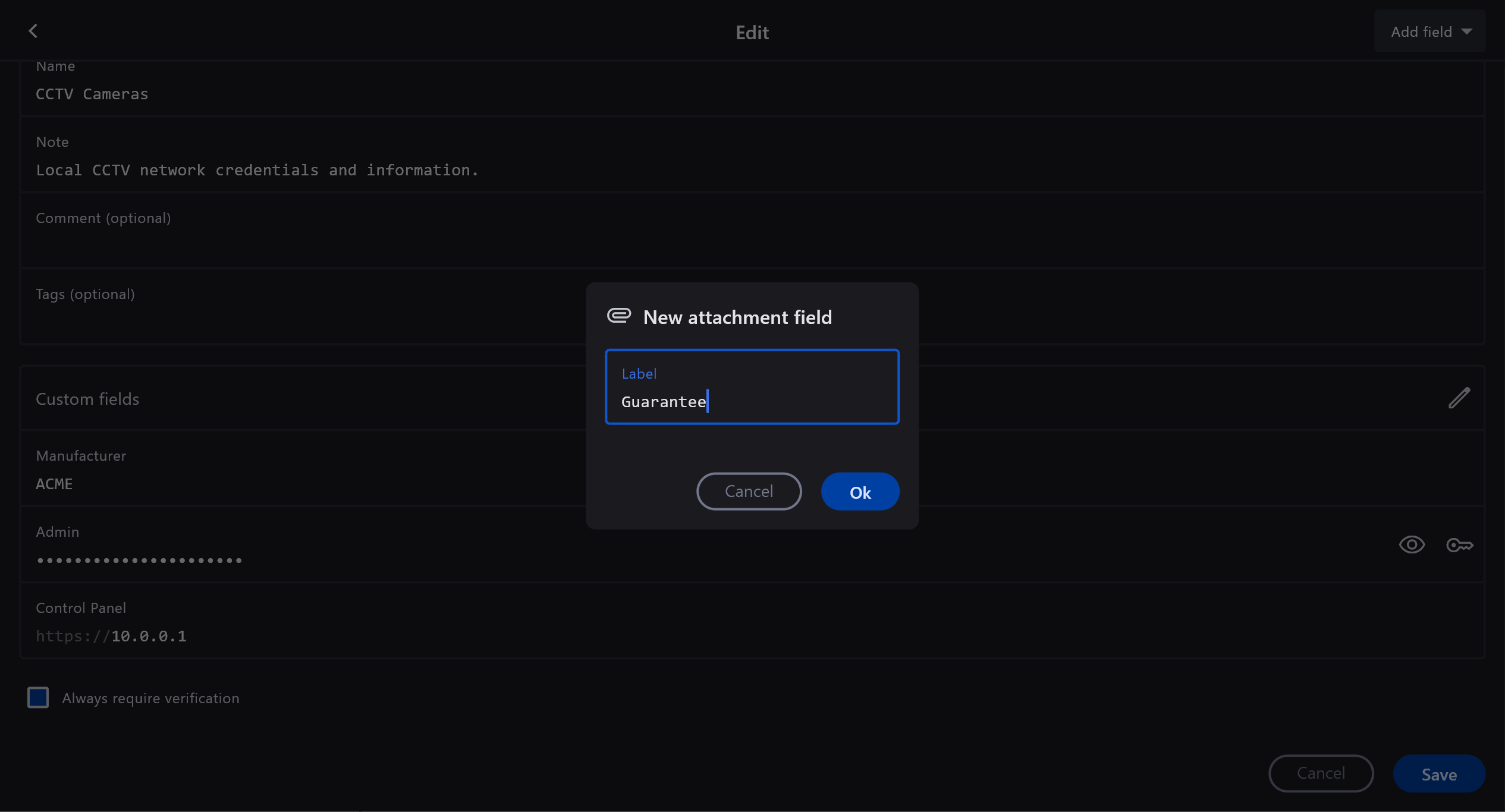Click the back arrow icon
The height and width of the screenshot is (812, 1505).
(x=33, y=31)
